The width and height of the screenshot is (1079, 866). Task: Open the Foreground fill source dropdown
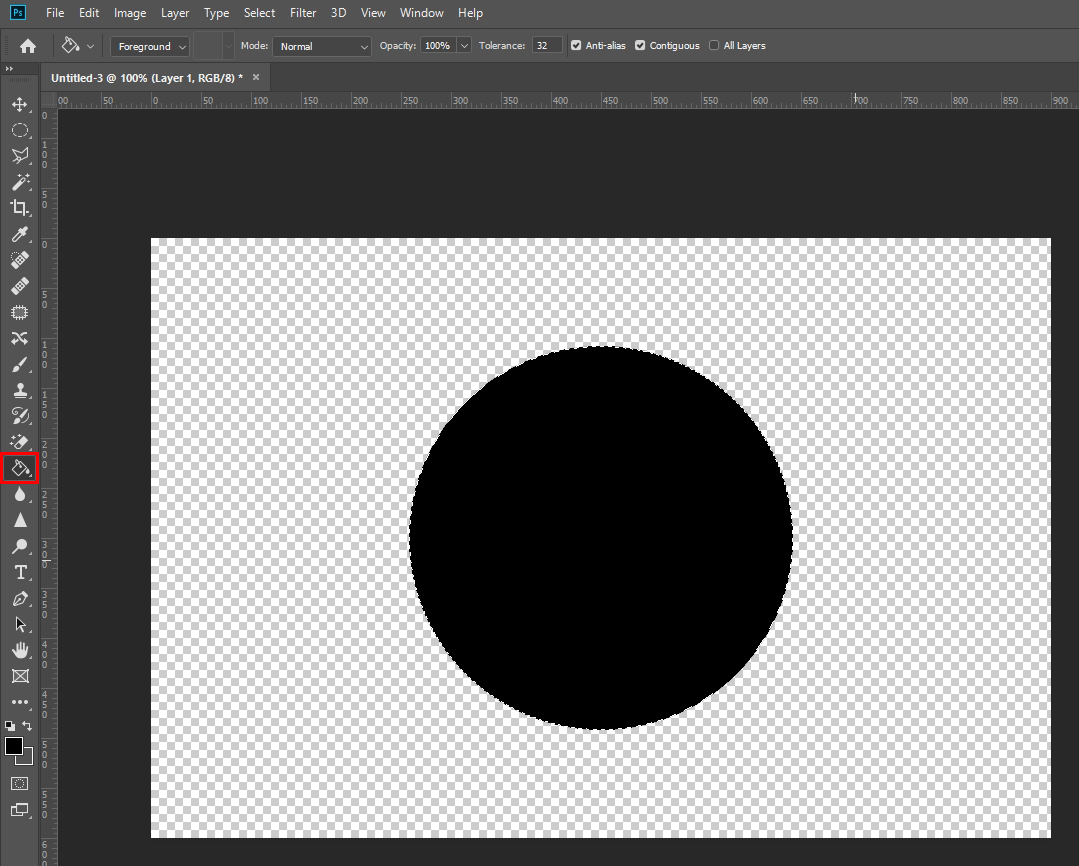pyautogui.click(x=151, y=47)
